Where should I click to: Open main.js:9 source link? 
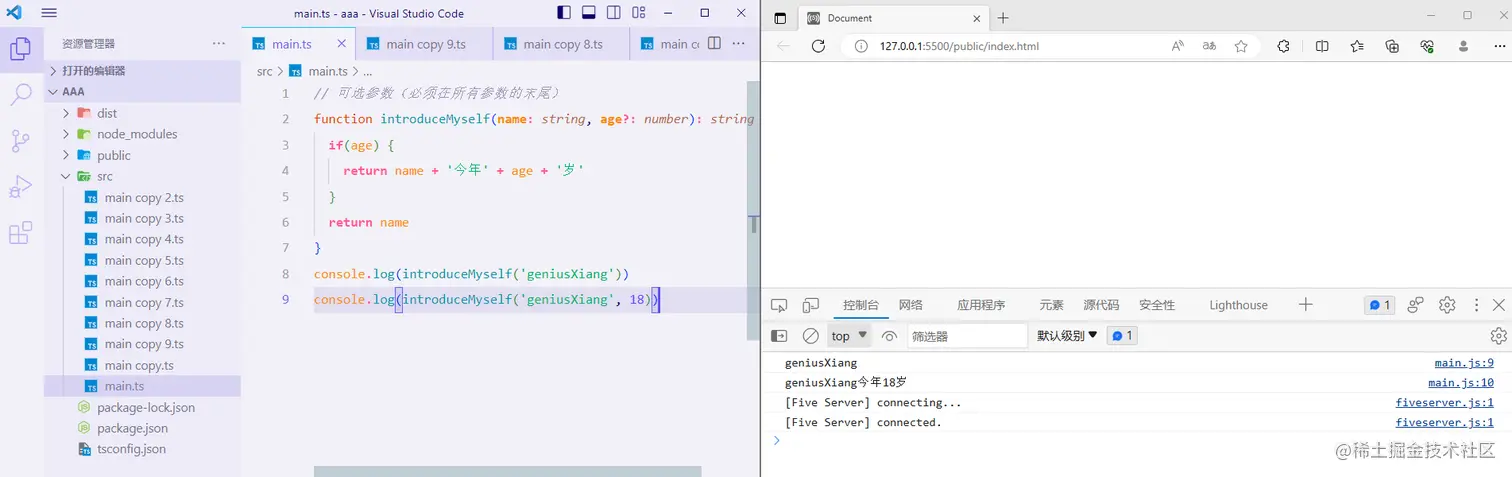click(x=1464, y=363)
